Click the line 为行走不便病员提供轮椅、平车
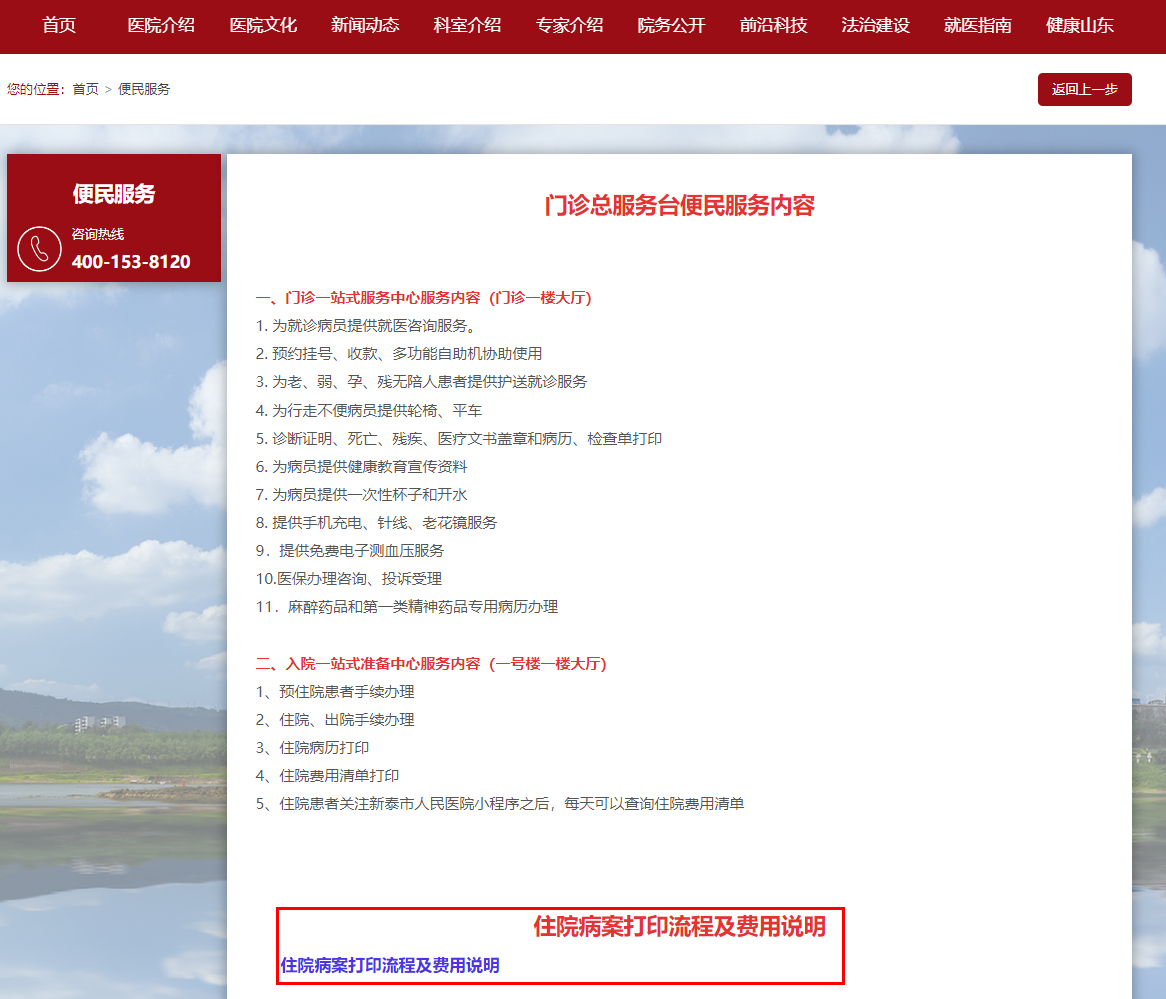Image resolution: width=1166 pixels, height=999 pixels. point(369,411)
